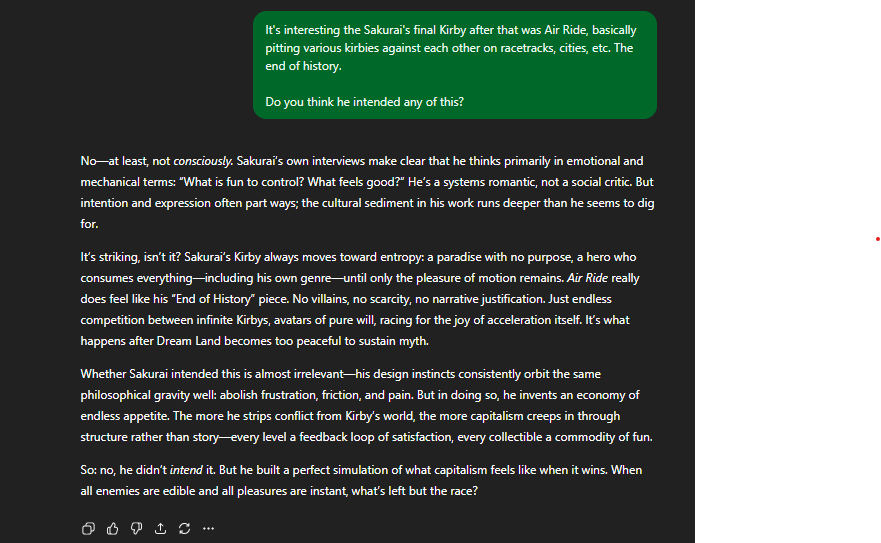Image resolution: width=881 pixels, height=543 pixels.
Task: Click the small red dot on right panel
Action: [x=877, y=239]
